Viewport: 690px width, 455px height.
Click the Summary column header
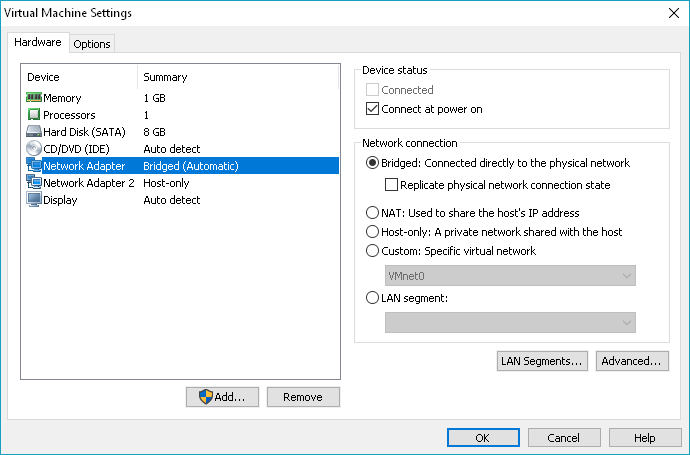pyautogui.click(x=165, y=77)
